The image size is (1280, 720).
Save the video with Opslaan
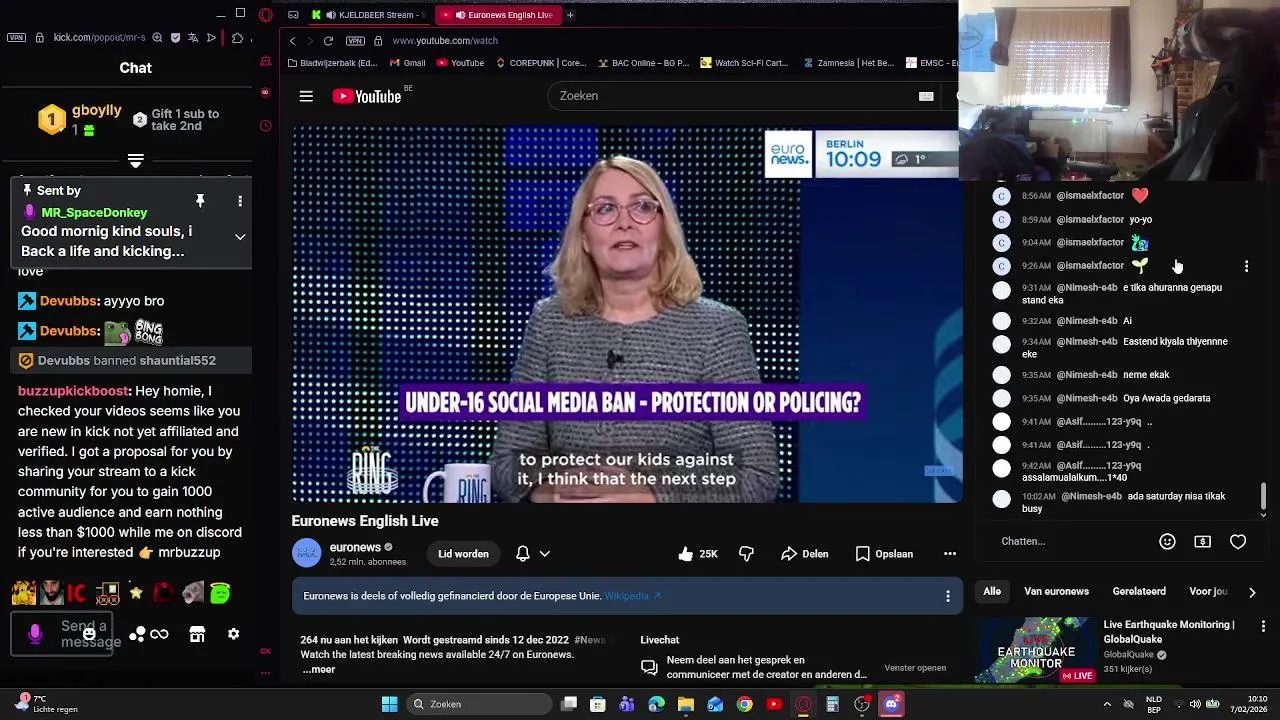884,554
